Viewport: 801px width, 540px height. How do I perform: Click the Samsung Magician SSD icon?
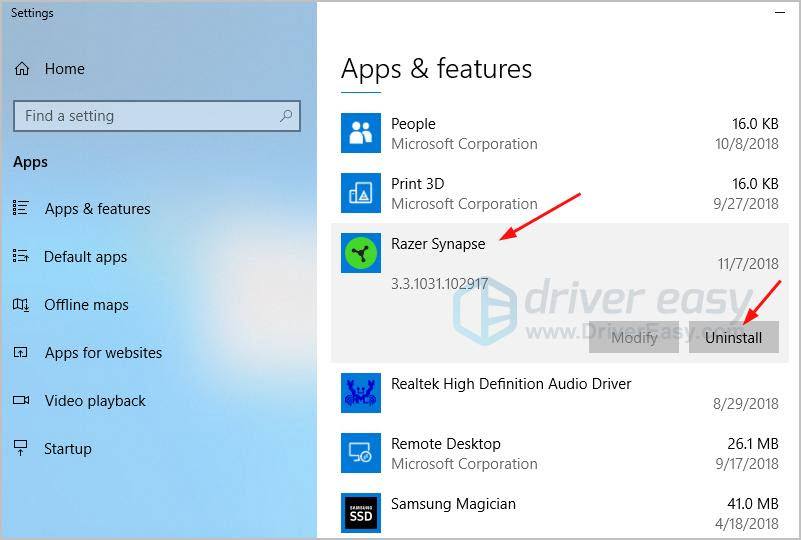click(x=361, y=513)
